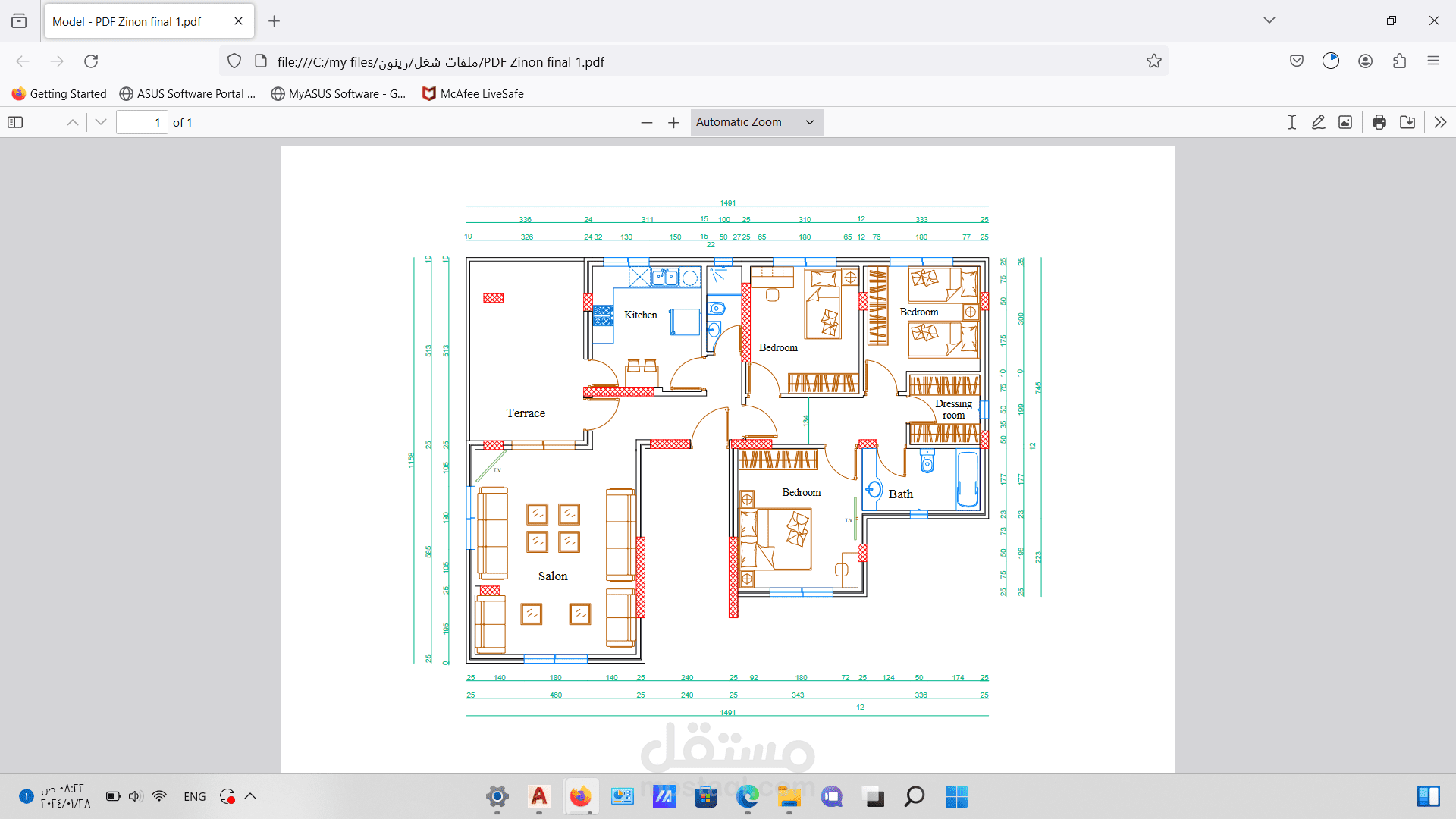Viewport: 1456px width, 819px height.
Task: Click the Dressing room label
Action: [x=954, y=409]
